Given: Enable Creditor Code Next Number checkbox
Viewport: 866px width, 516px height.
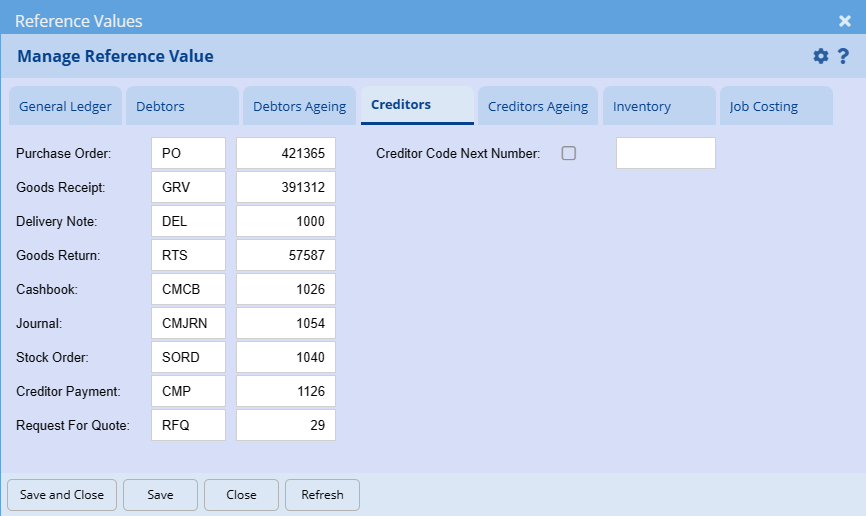Looking at the screenshot, I should tap(569, 153).
